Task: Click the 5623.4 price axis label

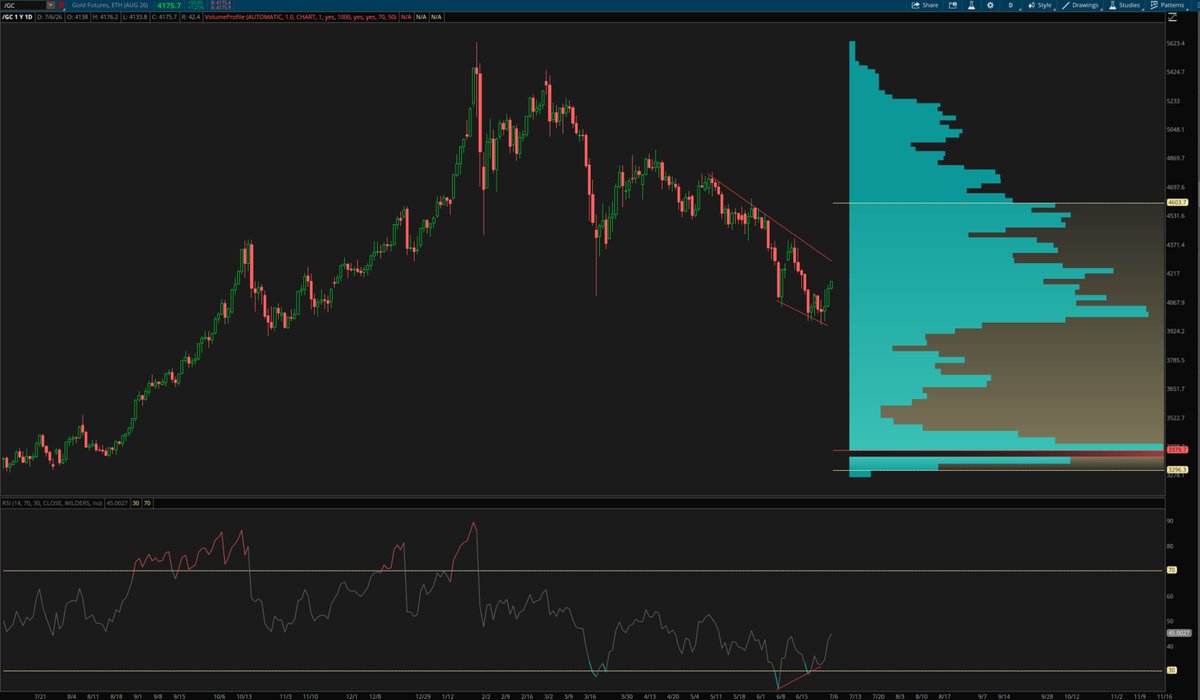Action: [1177, 43]
